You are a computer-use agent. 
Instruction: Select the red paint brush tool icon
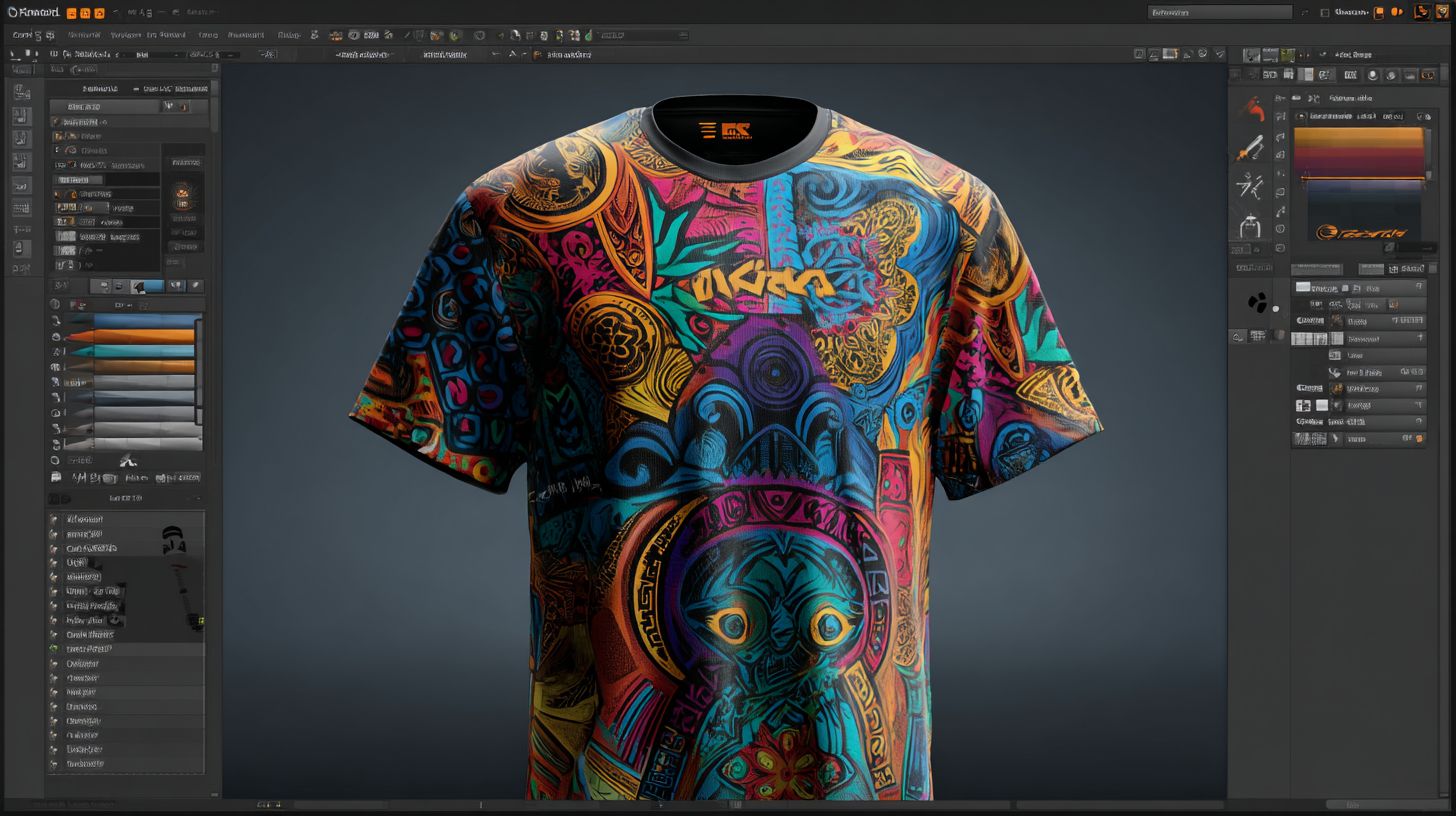(1250, 108)
